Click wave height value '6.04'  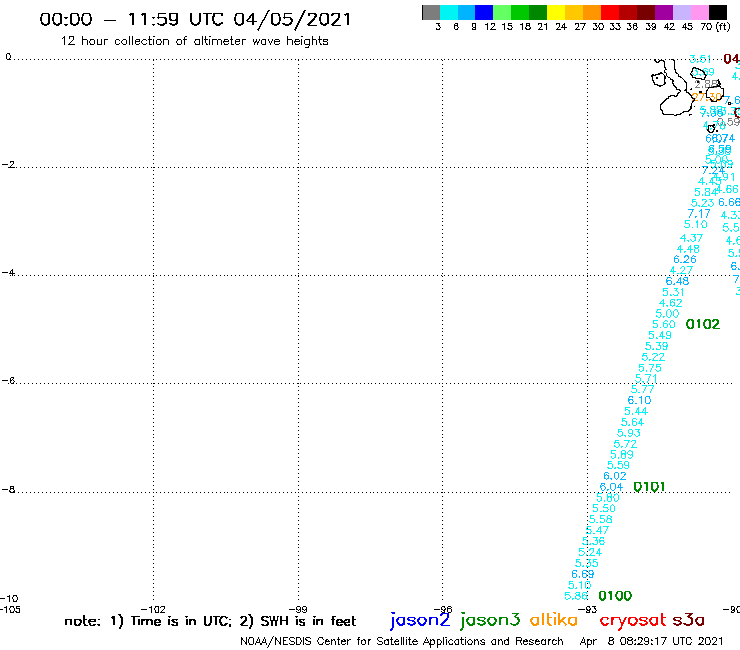point(611,487)
